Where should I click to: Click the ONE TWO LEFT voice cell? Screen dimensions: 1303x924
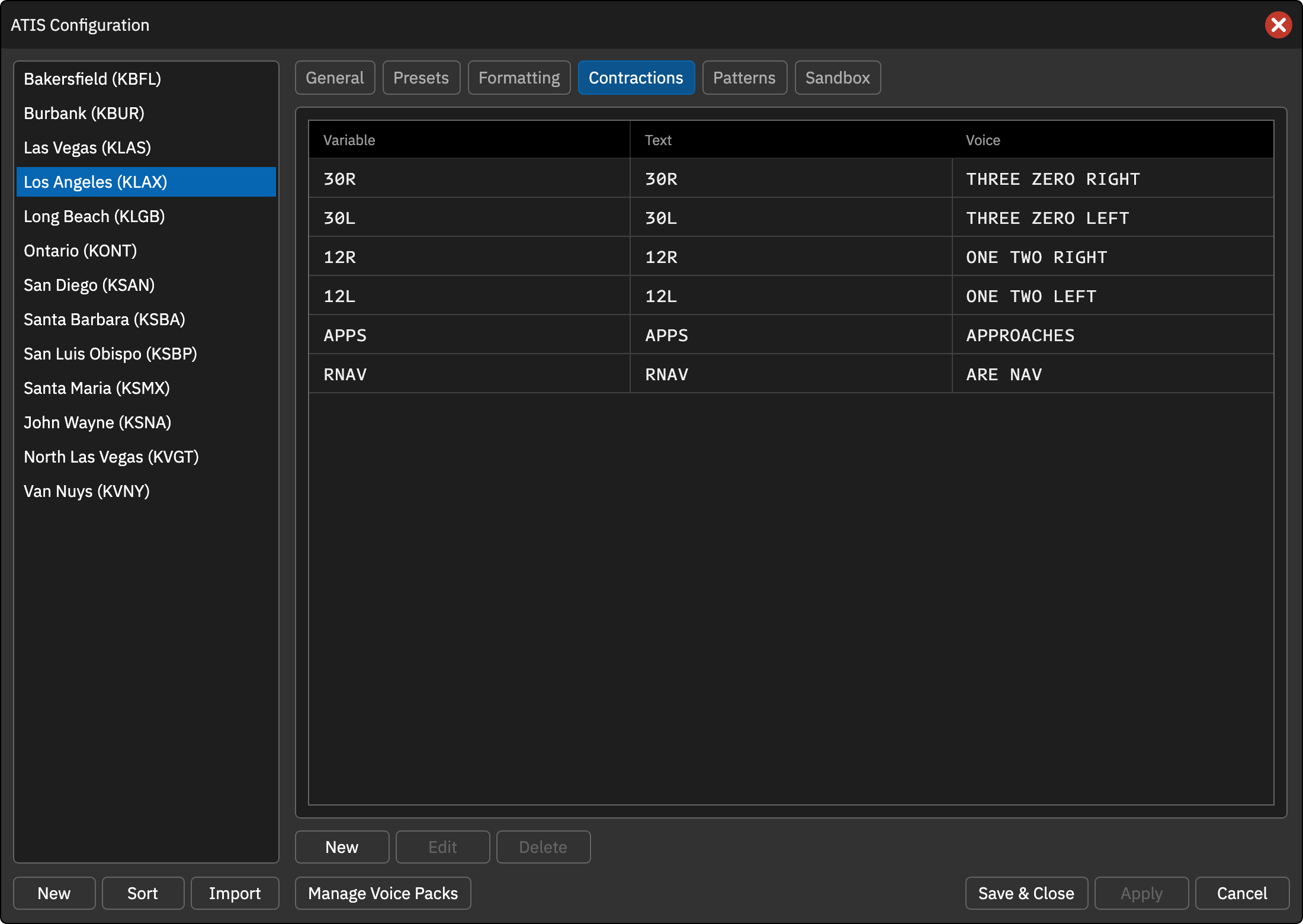[1113, 296]
